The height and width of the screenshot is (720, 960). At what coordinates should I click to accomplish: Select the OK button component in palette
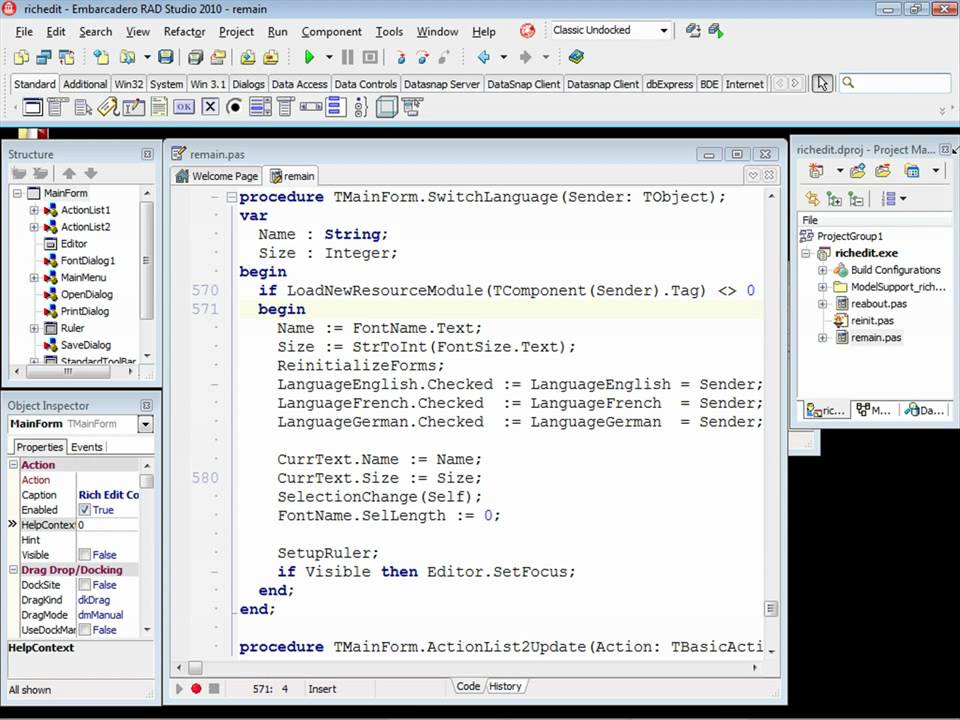click(x=184, y=107)
